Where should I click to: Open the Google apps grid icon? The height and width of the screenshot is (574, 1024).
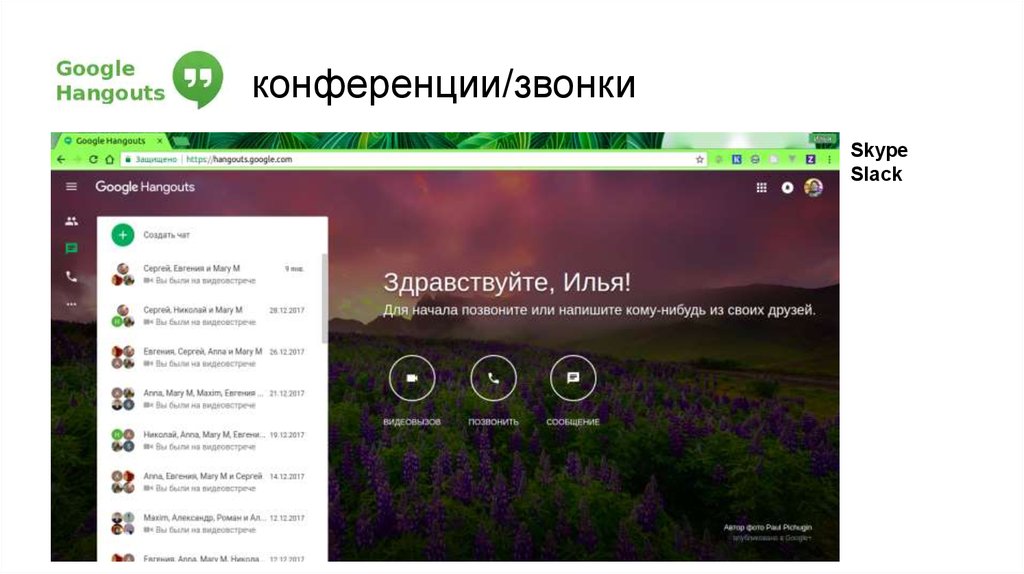tap(761, 188)
